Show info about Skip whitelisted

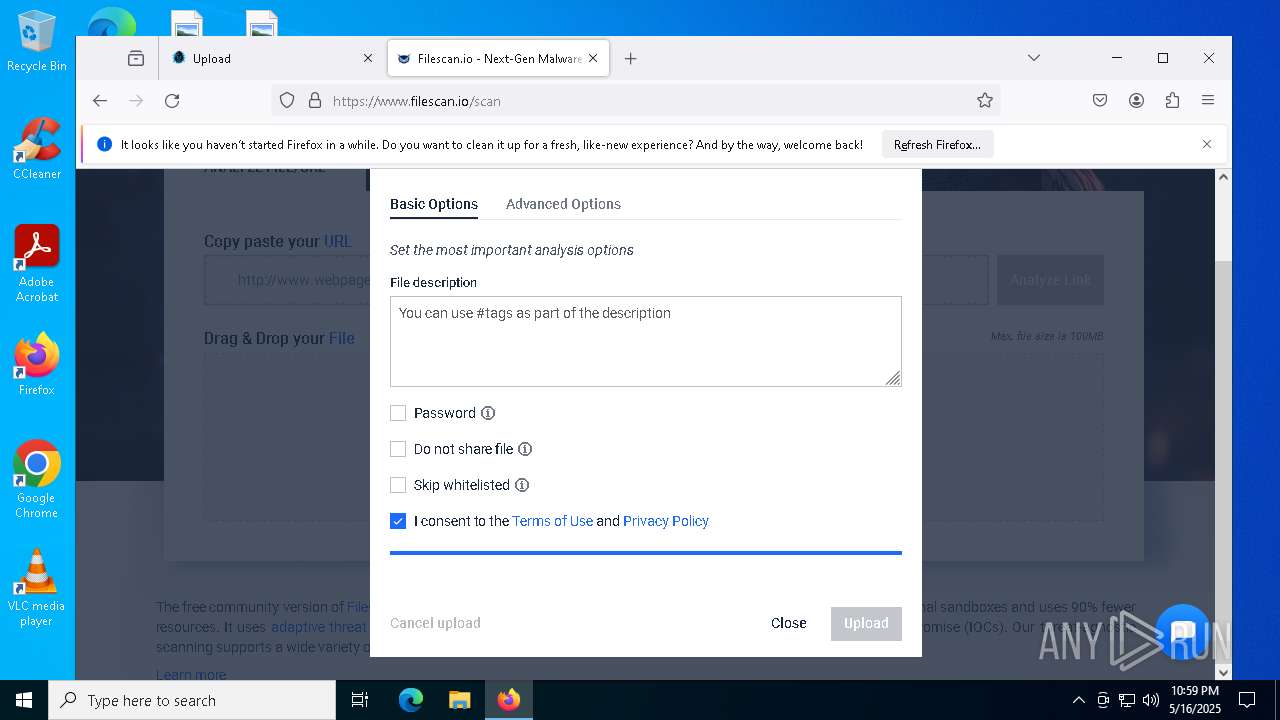click(x=522, y=485)
